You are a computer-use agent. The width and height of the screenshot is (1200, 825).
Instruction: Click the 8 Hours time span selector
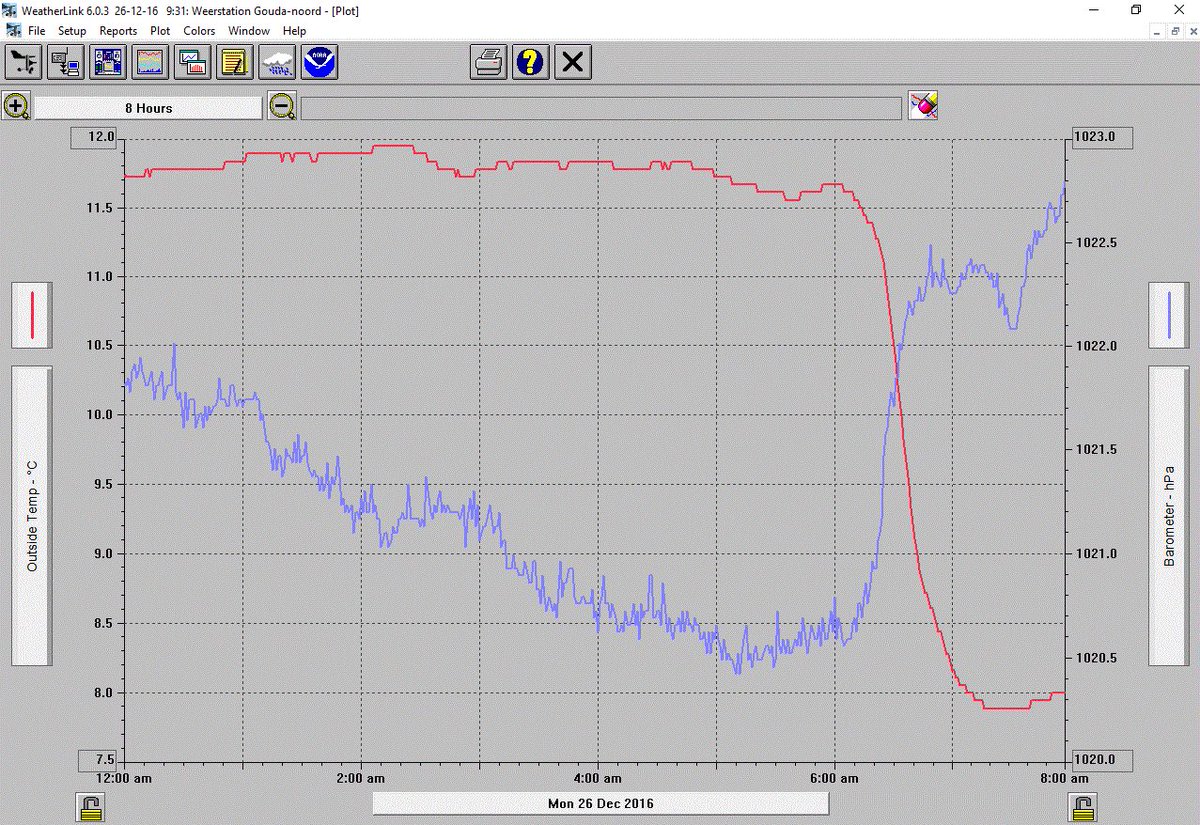click(x=148, y=108)
